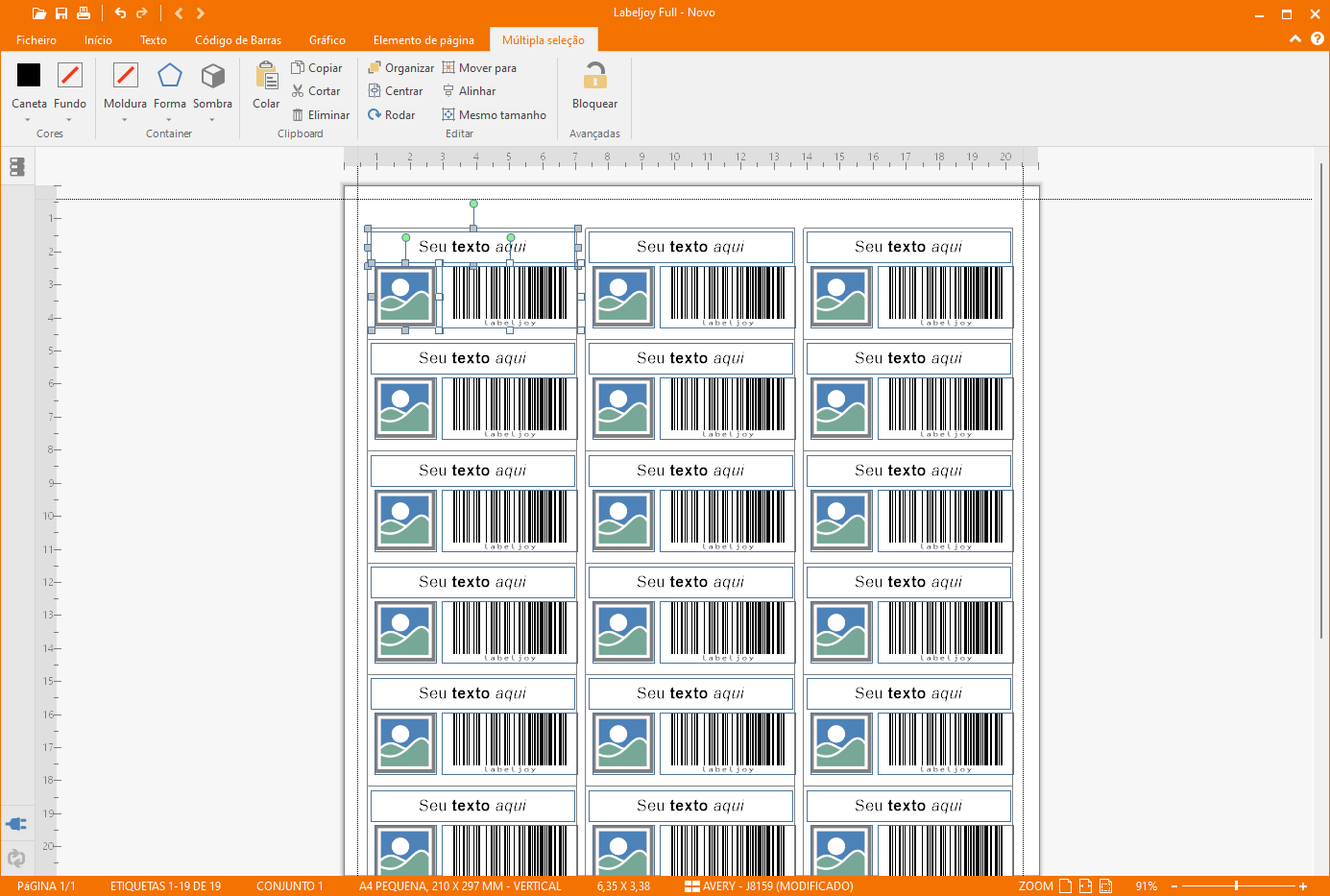
Task: Select the first label's image placeholder
Action: (x=405, y=298)
